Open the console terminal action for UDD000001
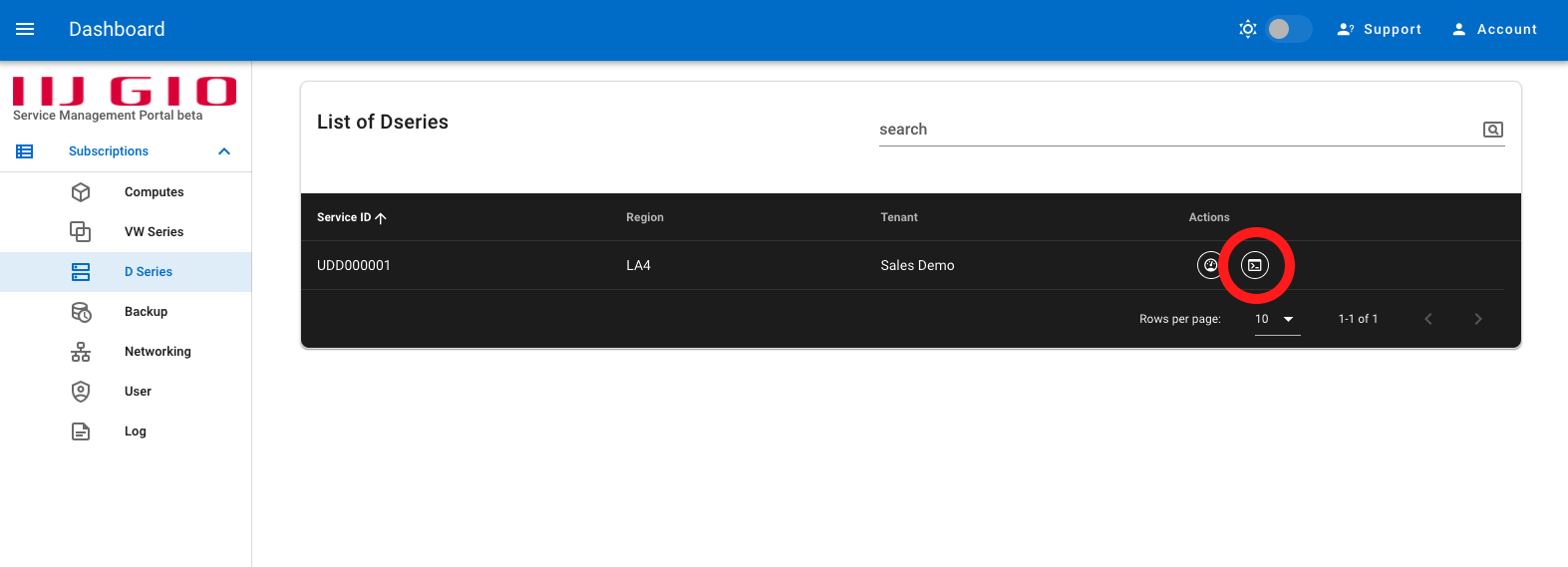 (1255, 265)
